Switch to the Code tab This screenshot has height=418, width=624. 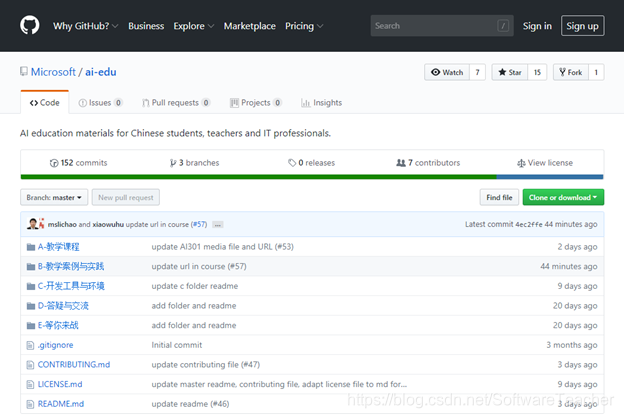45,103
